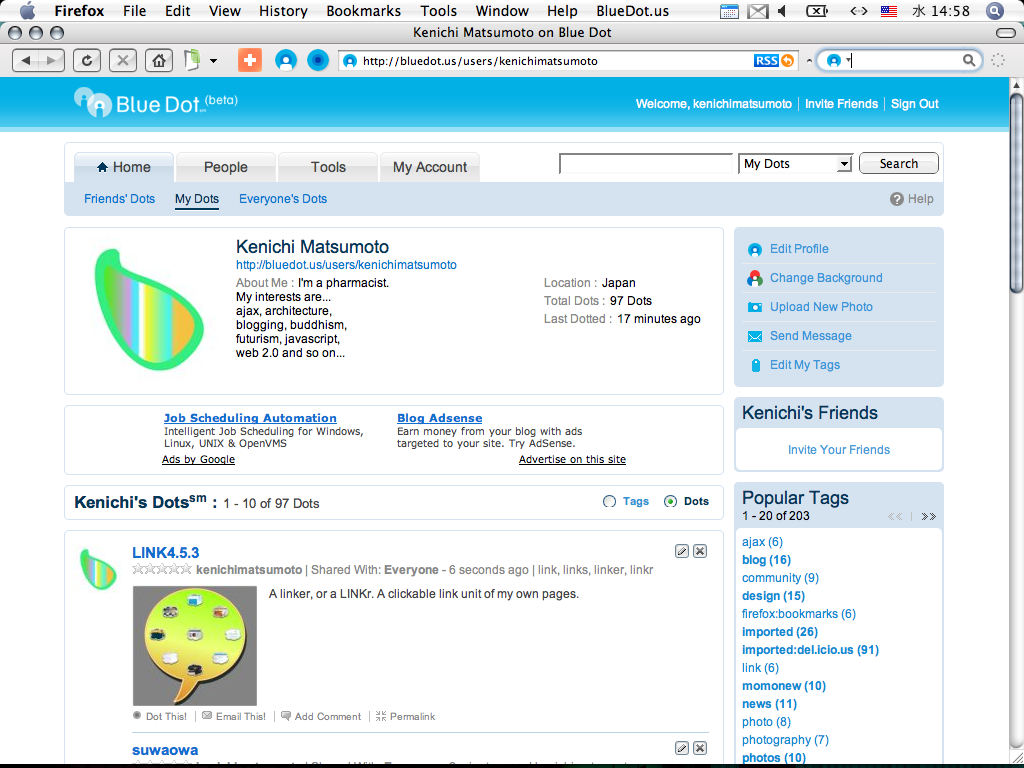The image size is (1024, 768).
Task: Click the Blue Dot circle toolbar icon
Action: tap(318, 61)
